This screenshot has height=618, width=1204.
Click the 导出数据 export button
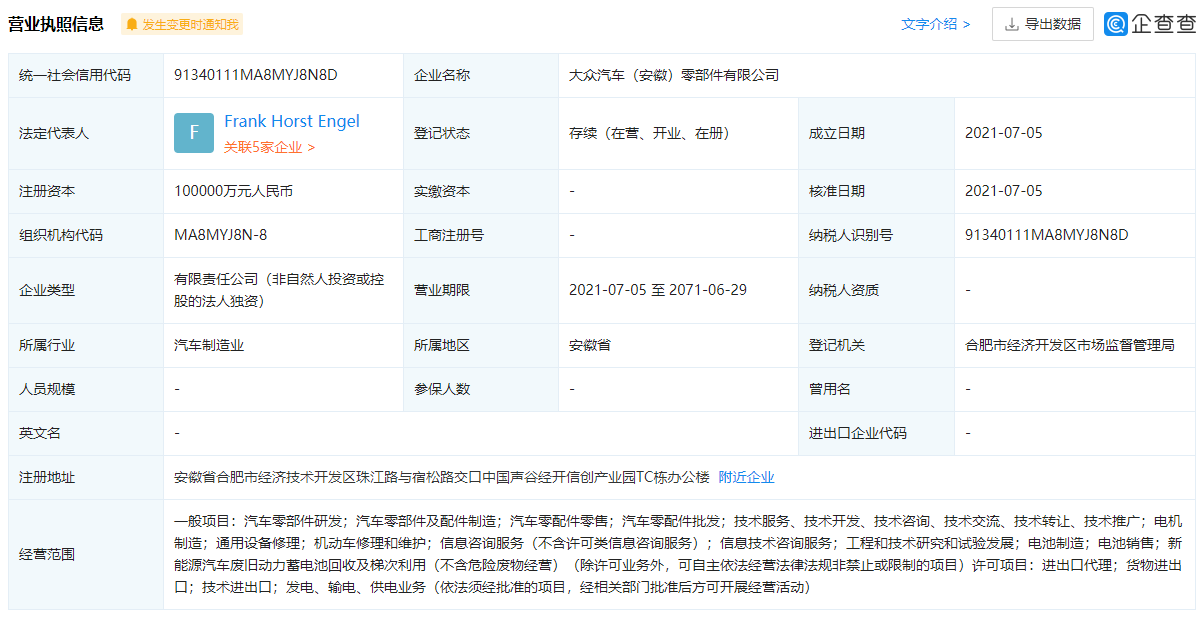point(1043,24)
